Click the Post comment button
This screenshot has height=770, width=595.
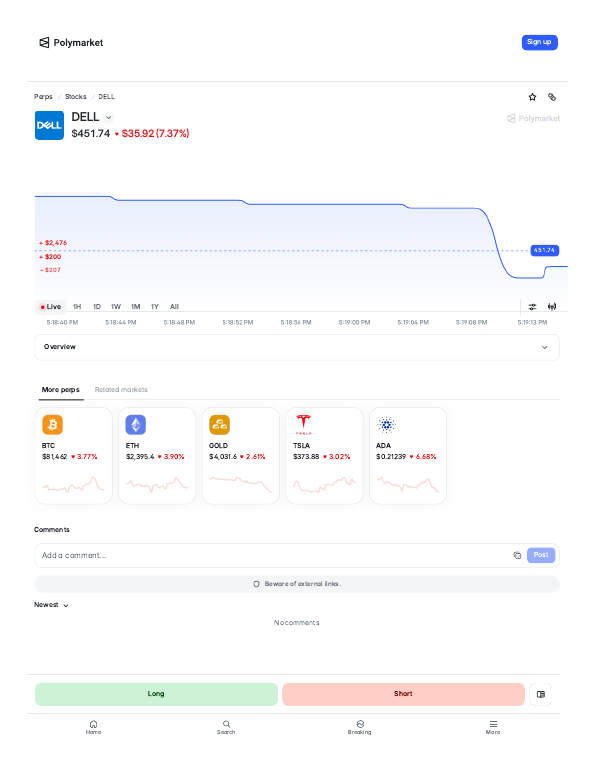click(541, 555)
